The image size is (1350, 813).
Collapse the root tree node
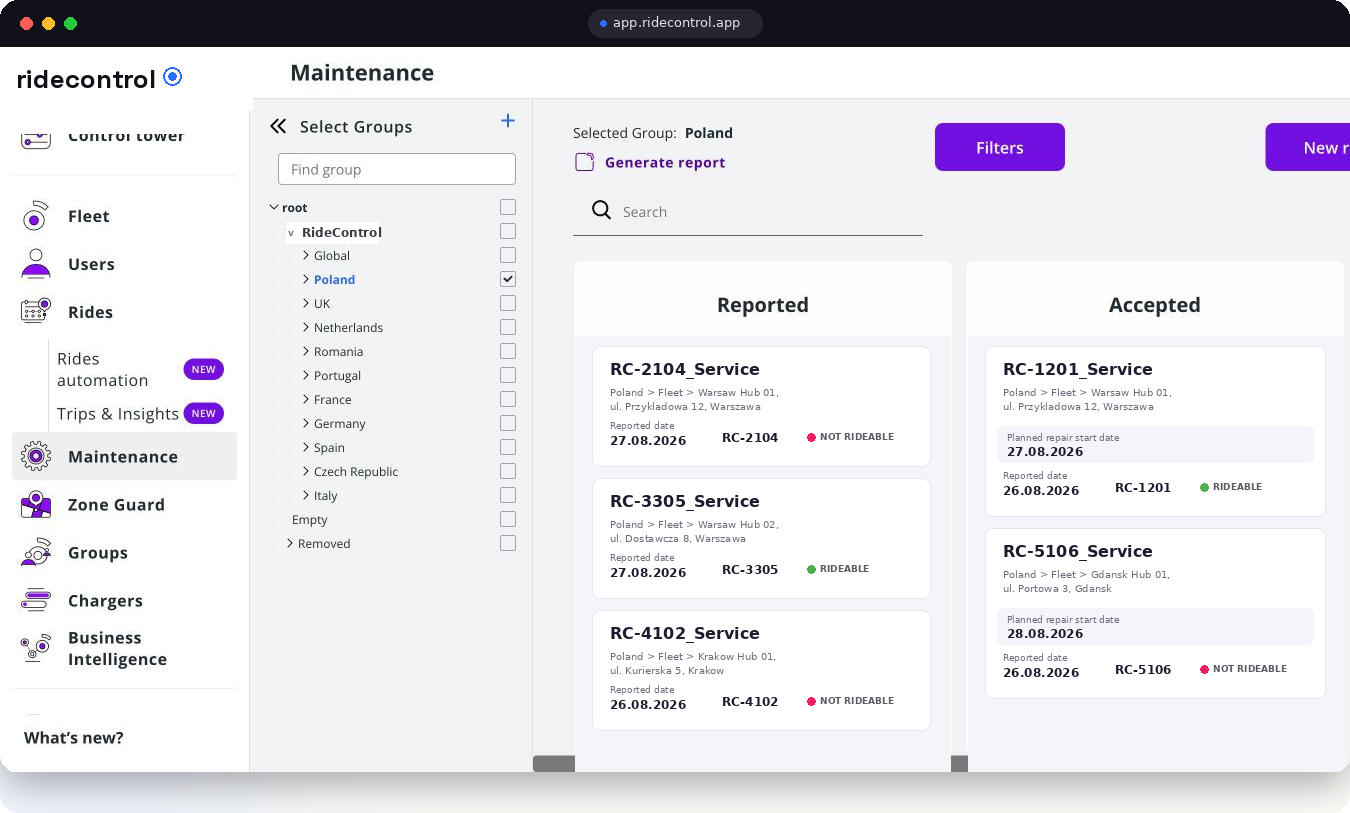click(x=274, y=208)
